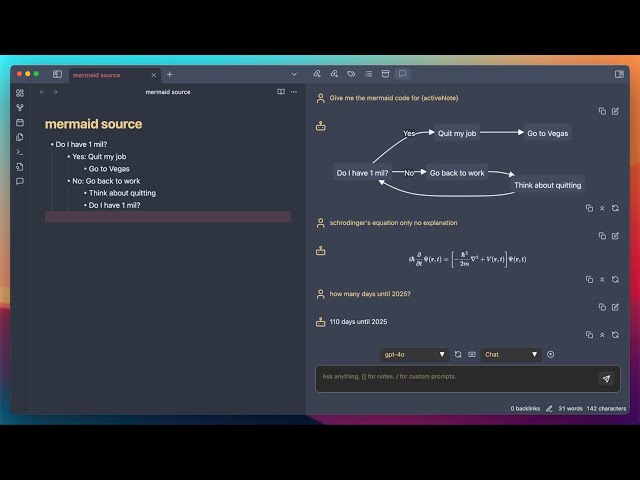
Task: Edit the schrodinger's equation prompt
Action: tap(616, 236)
